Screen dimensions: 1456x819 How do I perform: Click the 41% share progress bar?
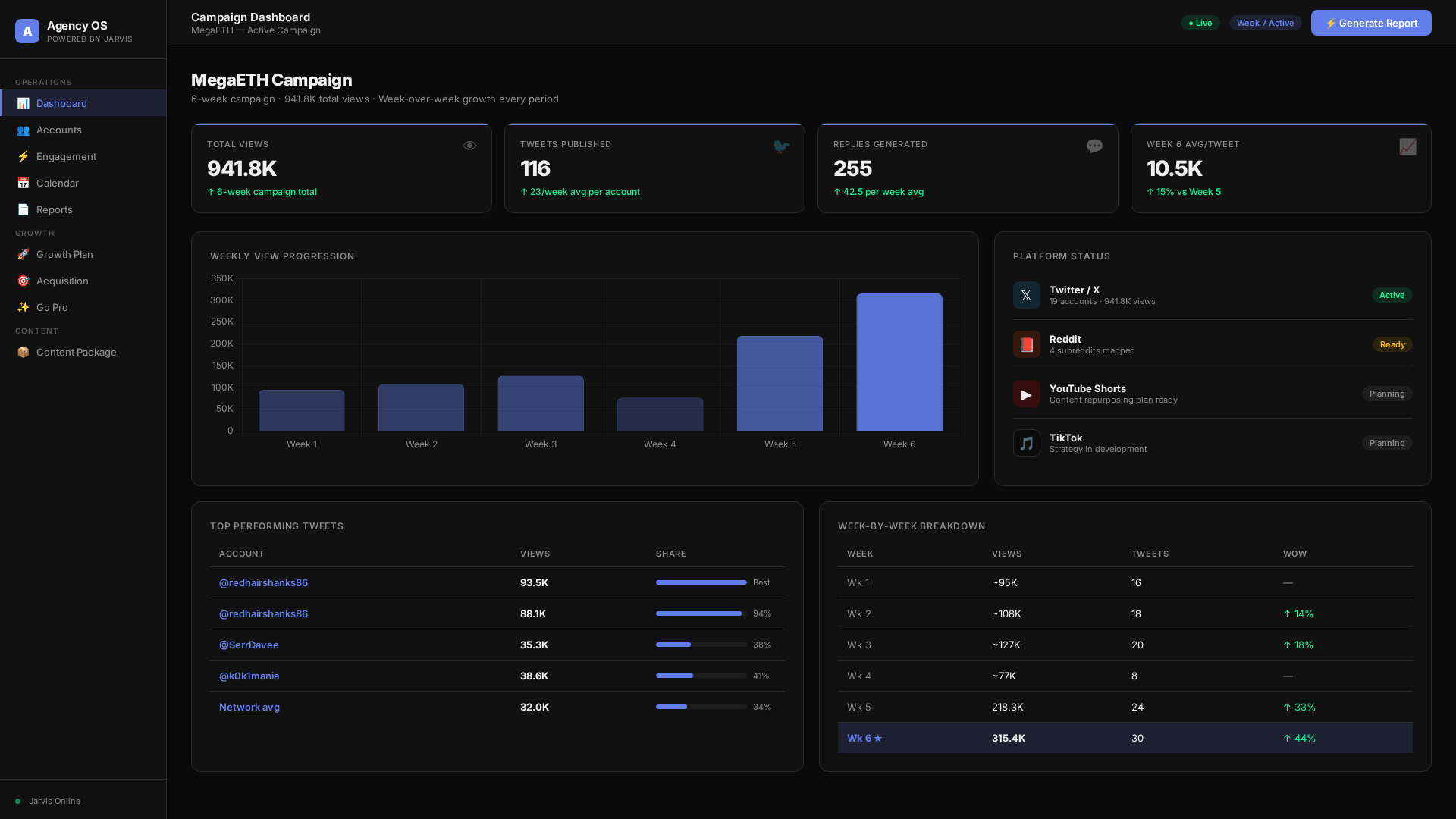(701, 676)
